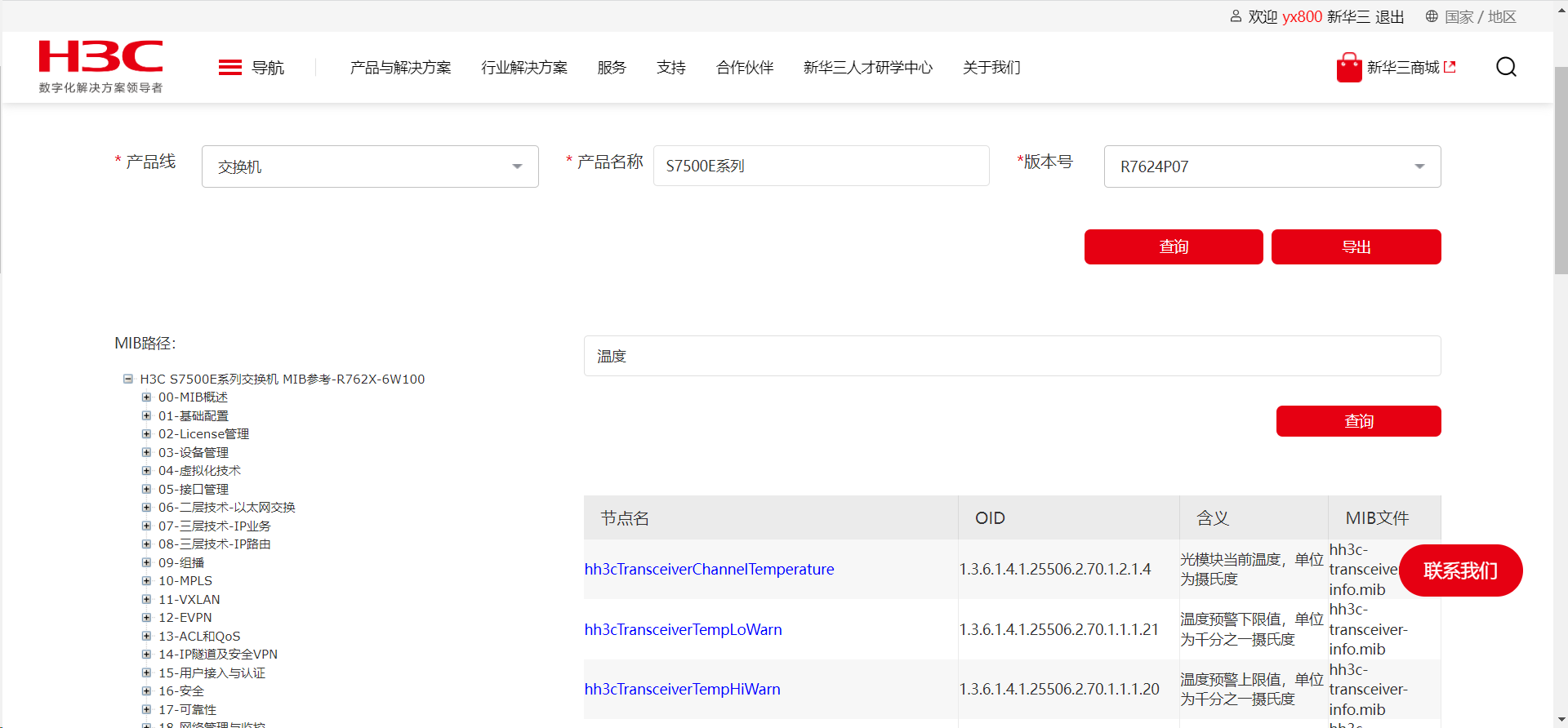Screen dimensions: 1568x728
Task: Click the red 查询 button beside 导出
Action: 1174,246
